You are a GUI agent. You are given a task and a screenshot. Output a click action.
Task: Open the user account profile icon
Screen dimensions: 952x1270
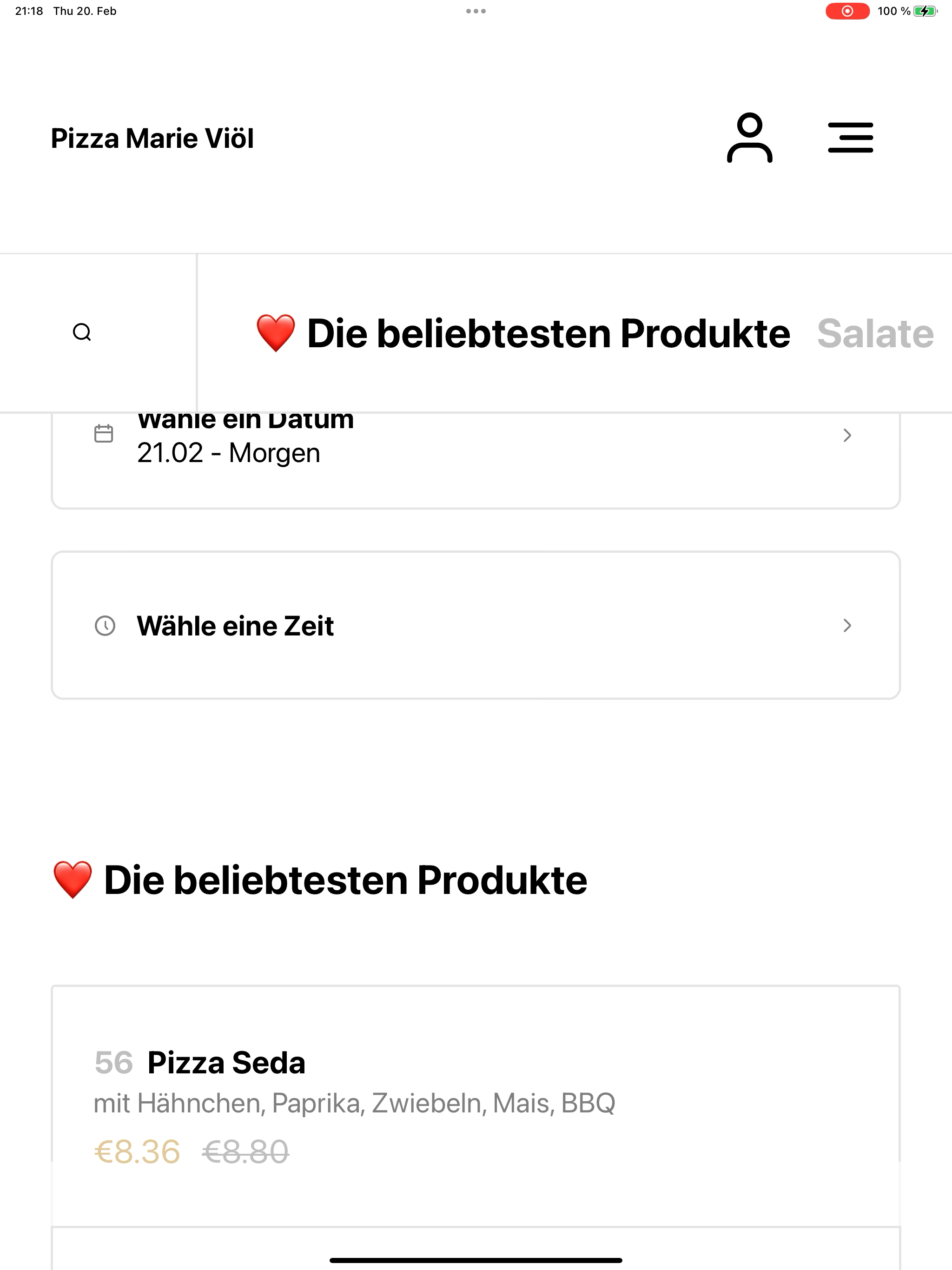coord(749,138)
